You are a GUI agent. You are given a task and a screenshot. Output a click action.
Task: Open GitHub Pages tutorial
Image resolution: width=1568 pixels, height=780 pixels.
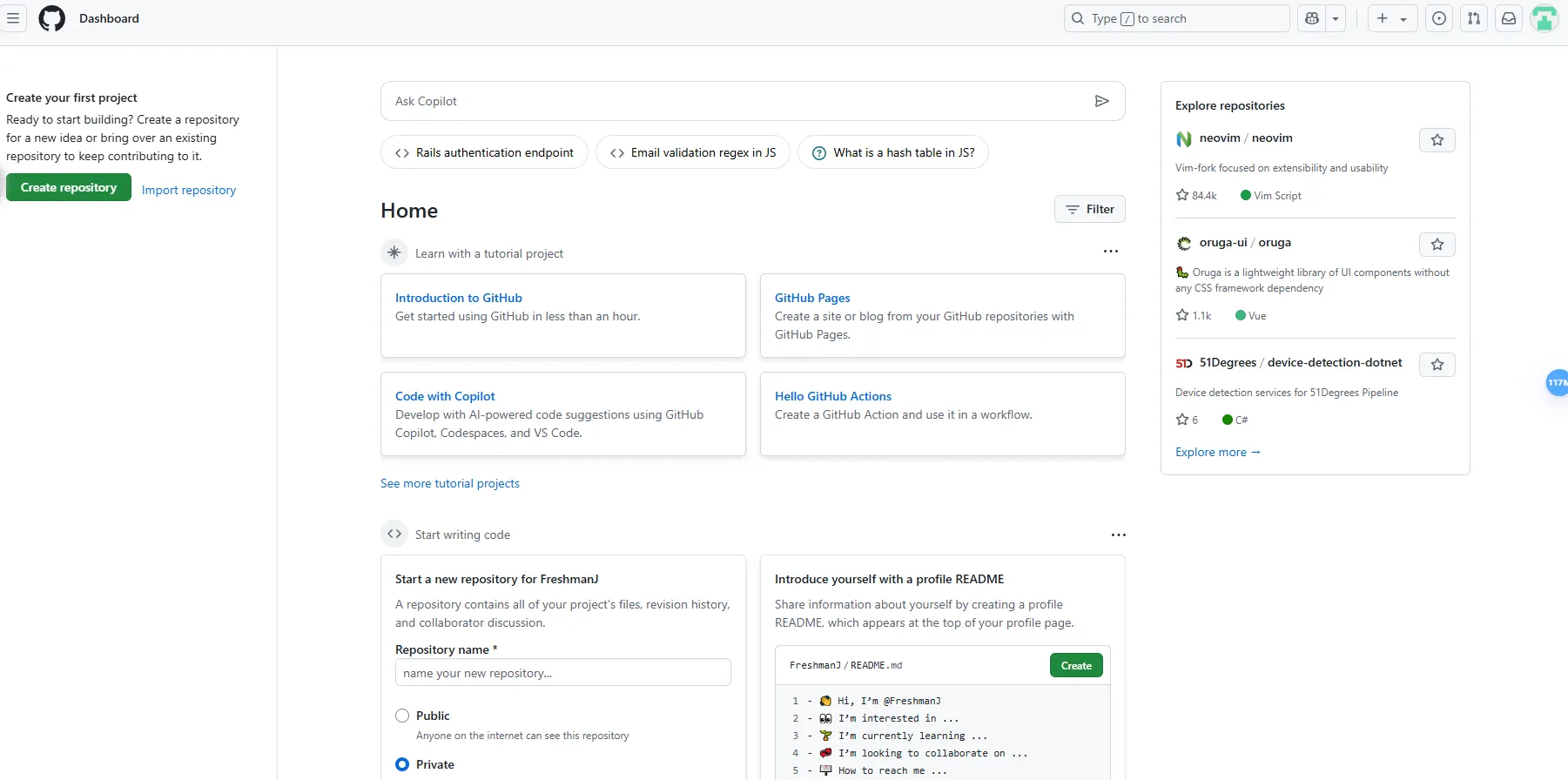click(812, 298)
